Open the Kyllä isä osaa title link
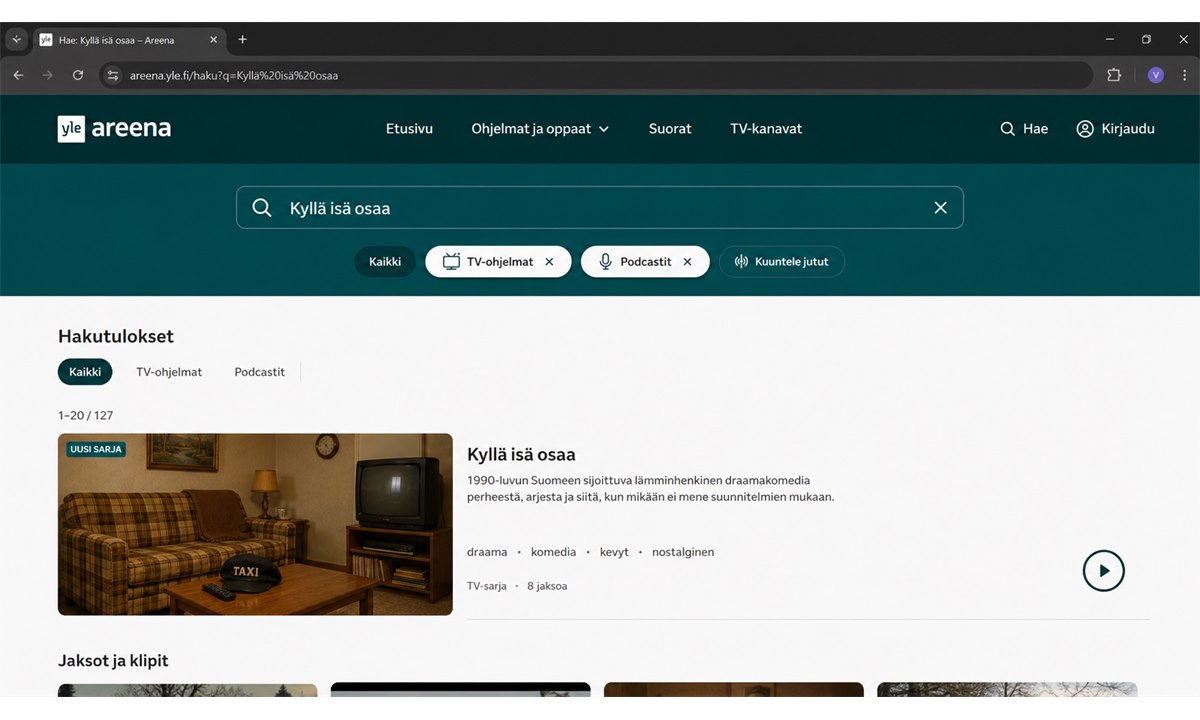This screenshot has height=720, width=1200. point(521,455)
